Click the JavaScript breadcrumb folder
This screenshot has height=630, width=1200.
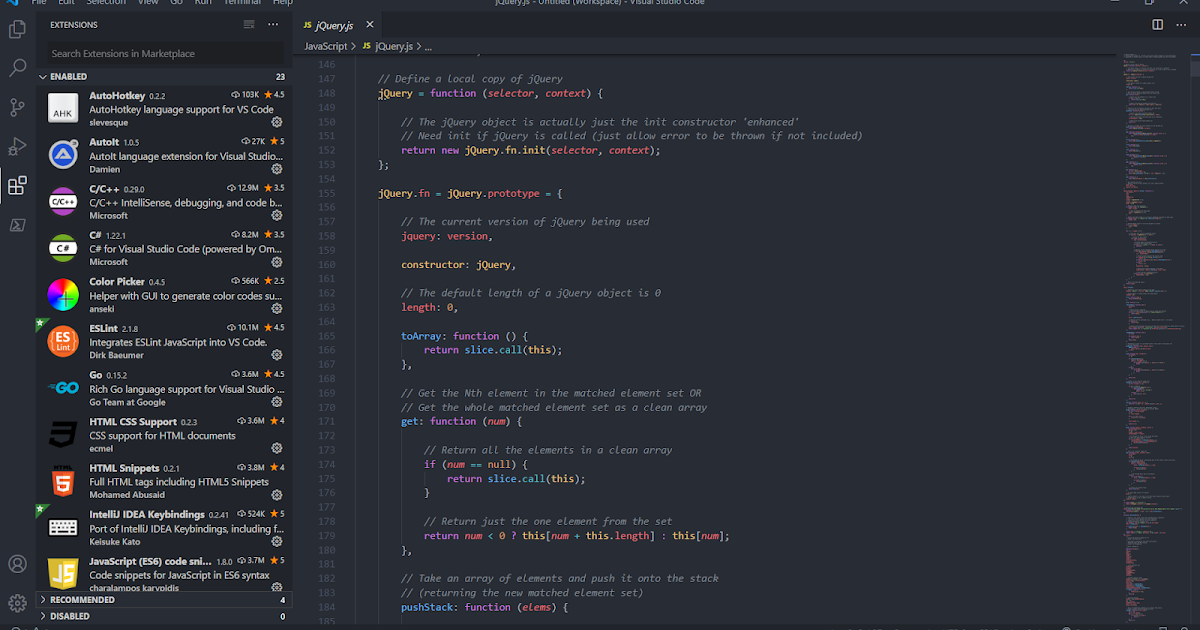pyautogui.click(x=326, y=46)
